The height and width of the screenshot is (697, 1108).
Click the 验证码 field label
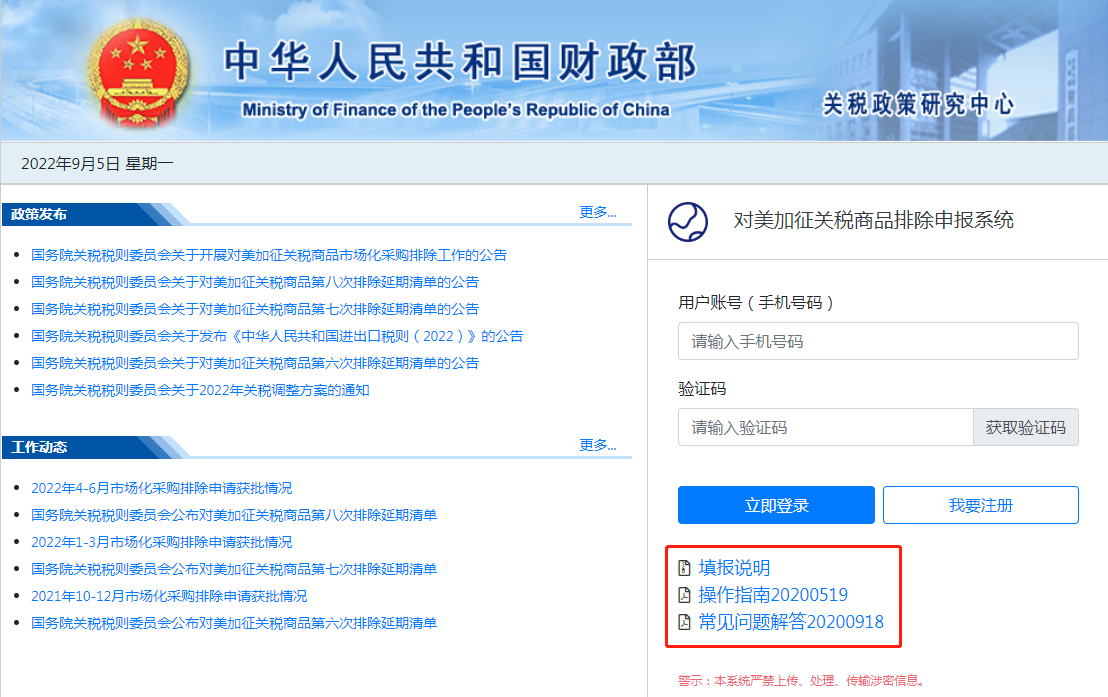tap(702, 389)
